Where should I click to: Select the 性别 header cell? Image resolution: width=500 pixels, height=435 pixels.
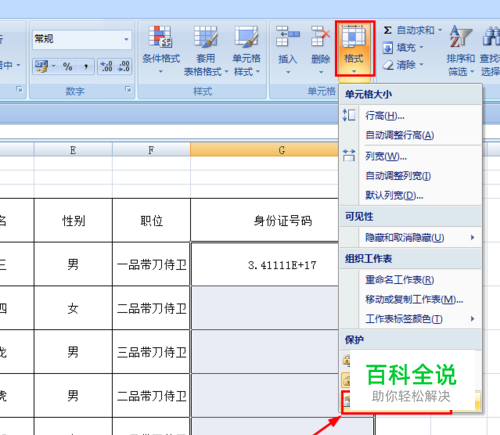(73, 220)
